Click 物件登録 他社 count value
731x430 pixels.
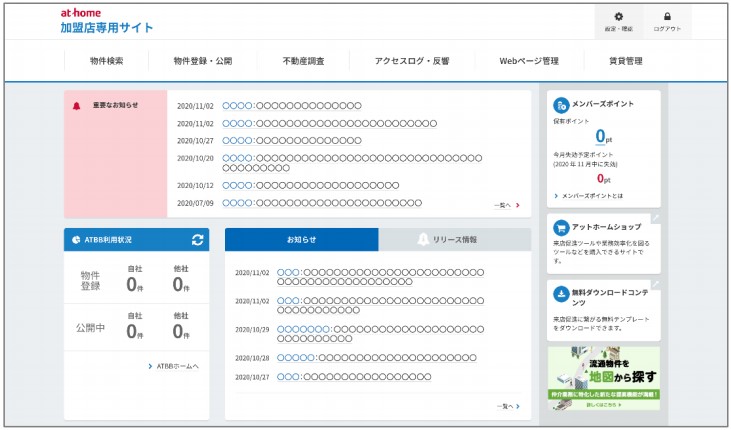pyautogui.click(x=181, y=284)
